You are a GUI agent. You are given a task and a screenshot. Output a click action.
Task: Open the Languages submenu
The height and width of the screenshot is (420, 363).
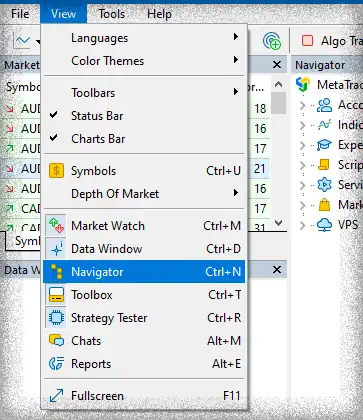click(x=144, y=38)
